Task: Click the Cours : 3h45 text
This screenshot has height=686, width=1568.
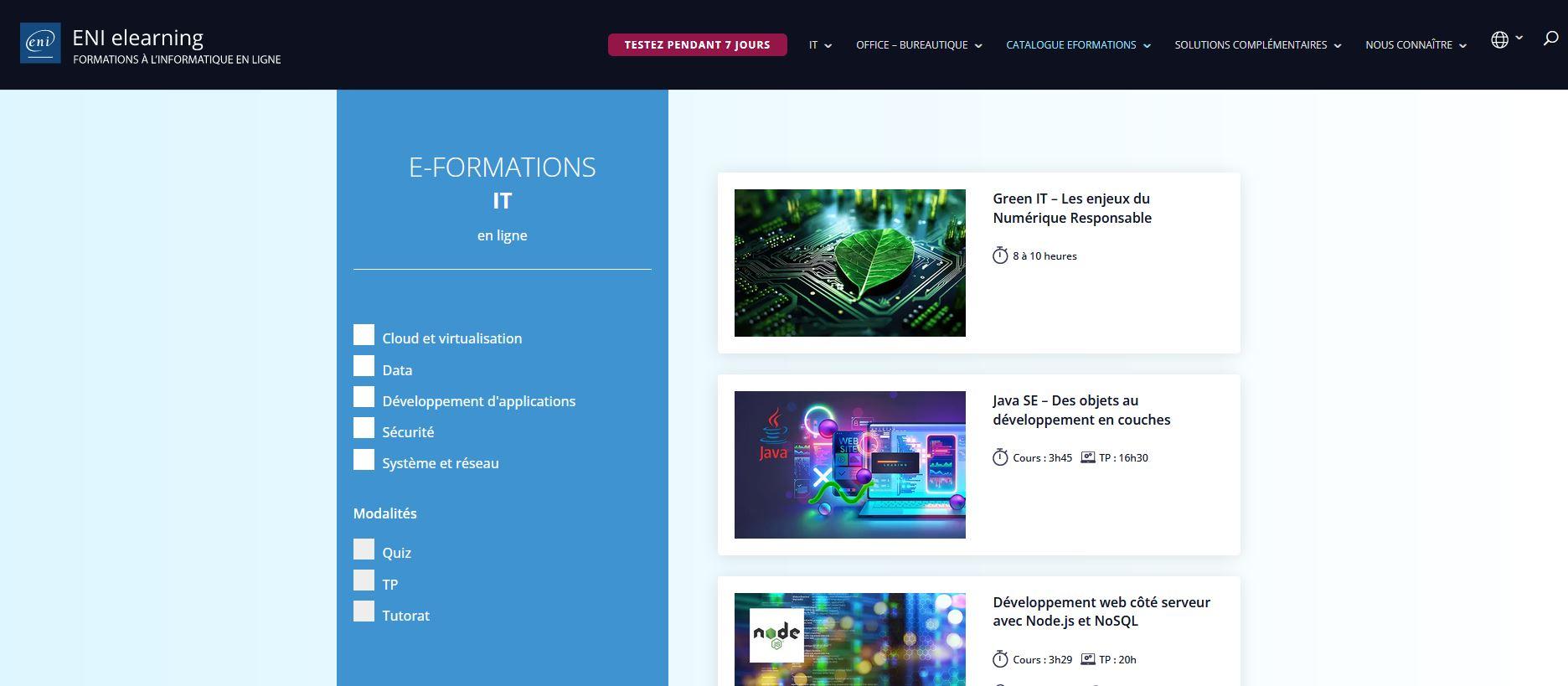Action: coord(1042,458)
